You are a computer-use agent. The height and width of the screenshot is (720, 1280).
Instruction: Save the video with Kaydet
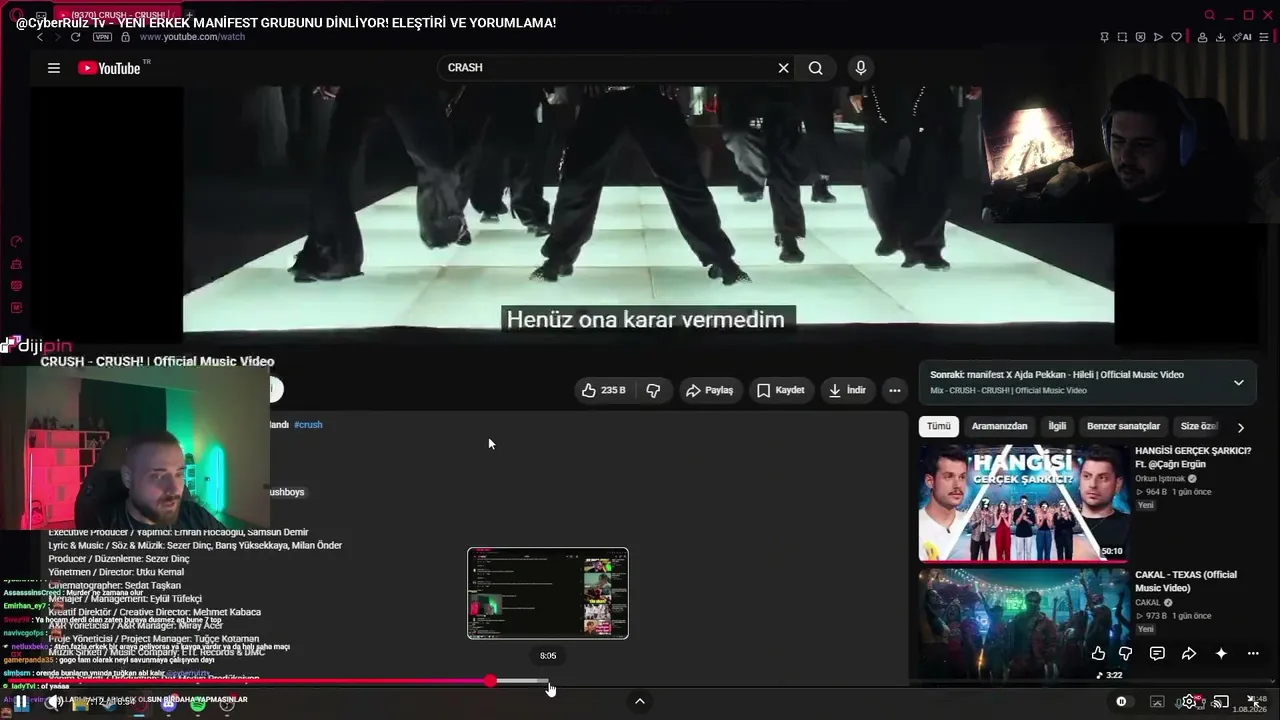pyautogui.click(x=780, y=390)
